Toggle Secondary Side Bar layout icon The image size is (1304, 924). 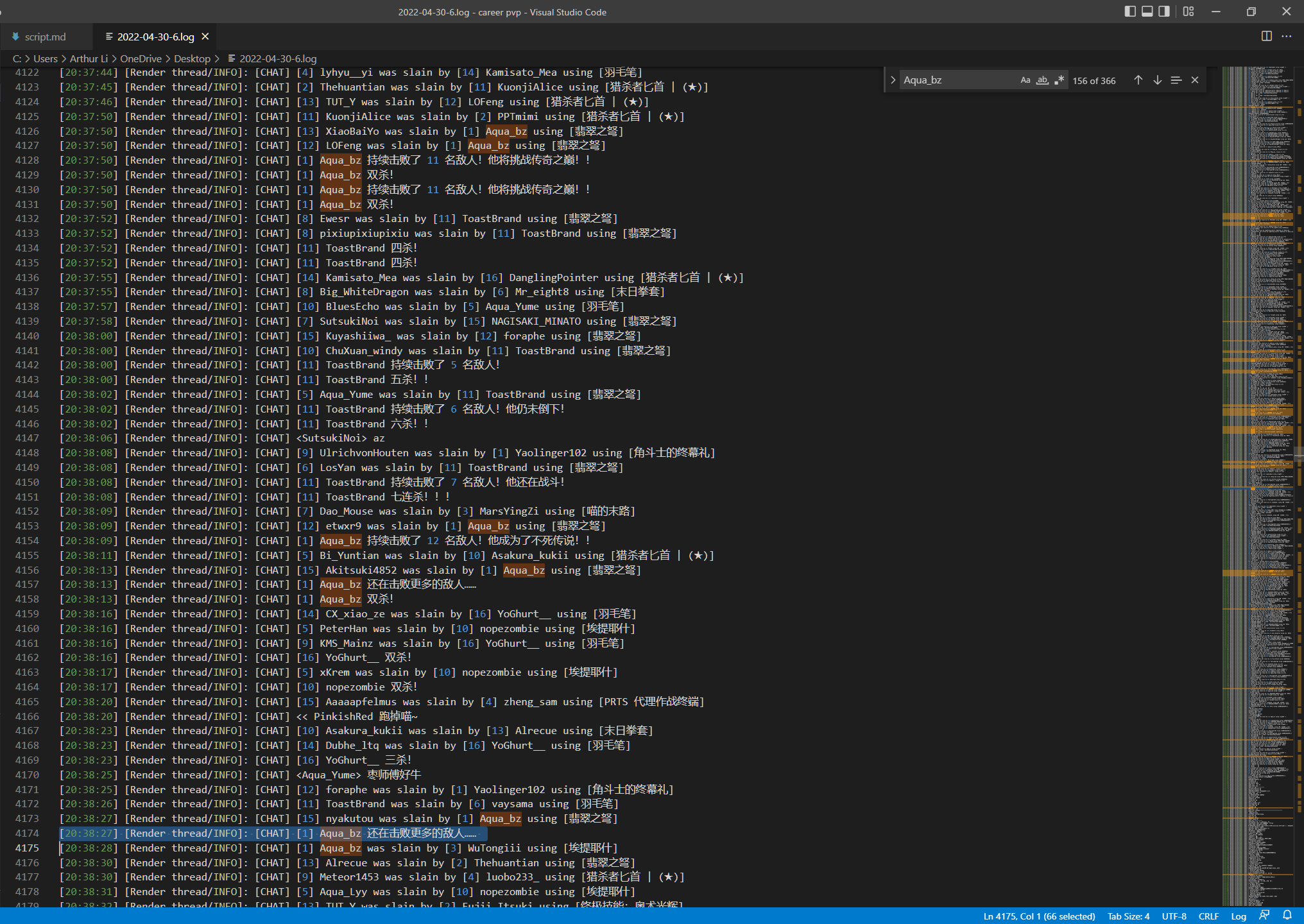pos(1163,12)
